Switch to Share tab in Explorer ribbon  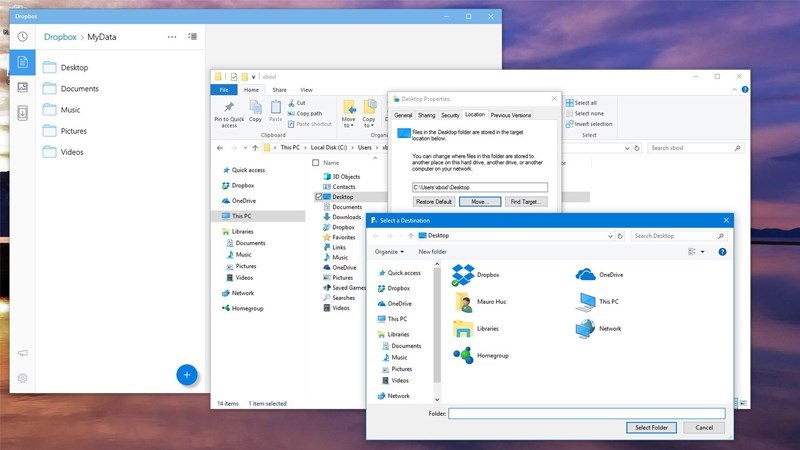point(279,90)
